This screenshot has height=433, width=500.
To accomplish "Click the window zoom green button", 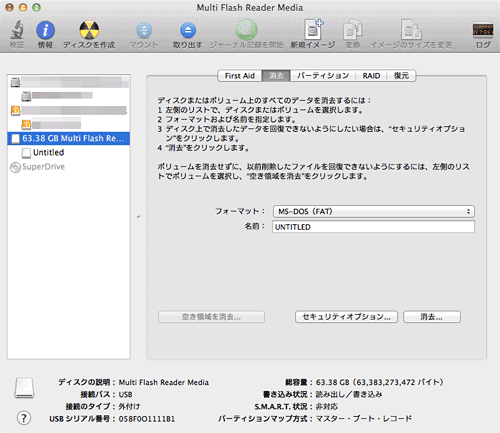I will (37, 7).
